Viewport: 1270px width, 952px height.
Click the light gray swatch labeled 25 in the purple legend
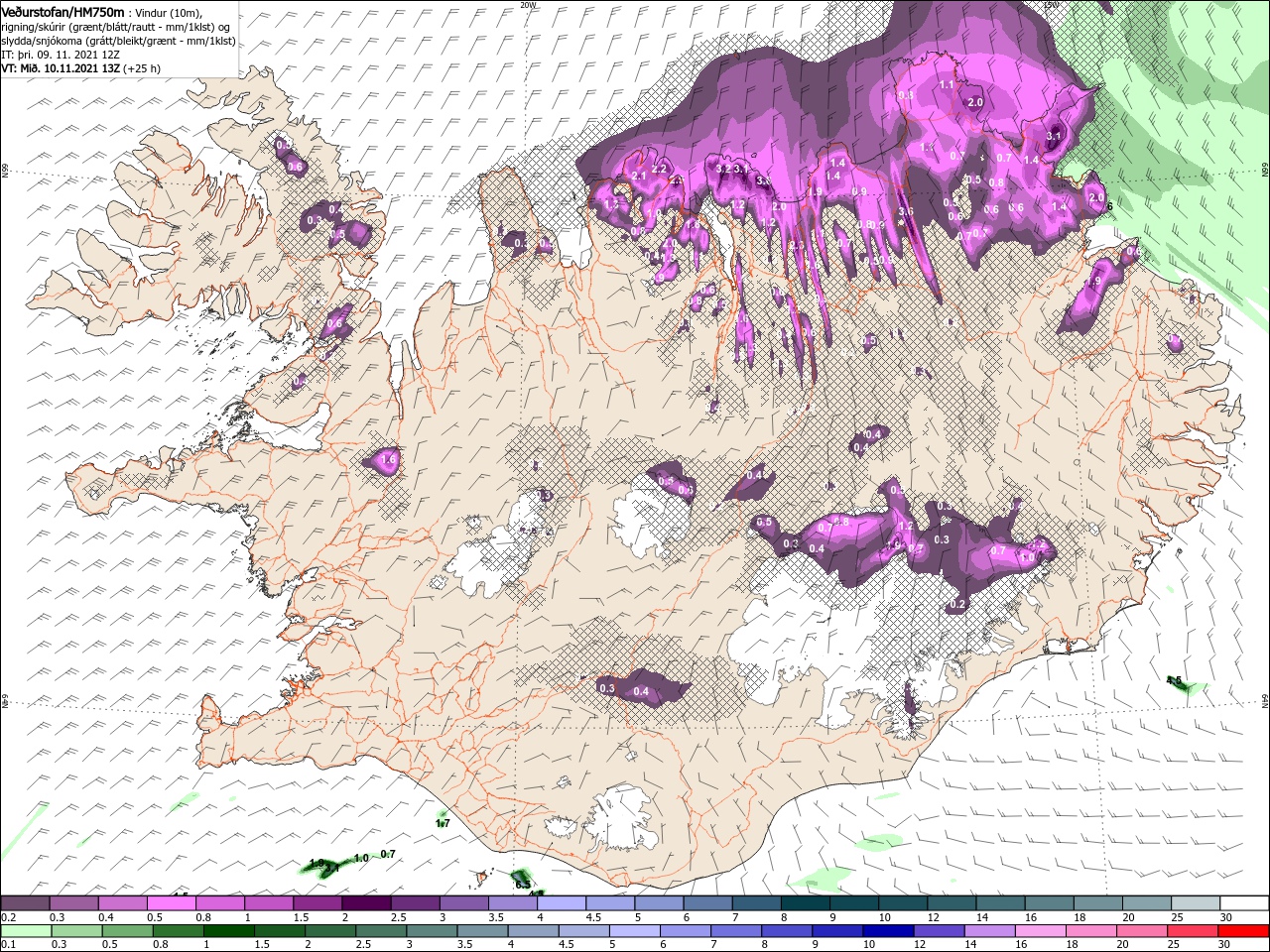[x=1195, y=903]
